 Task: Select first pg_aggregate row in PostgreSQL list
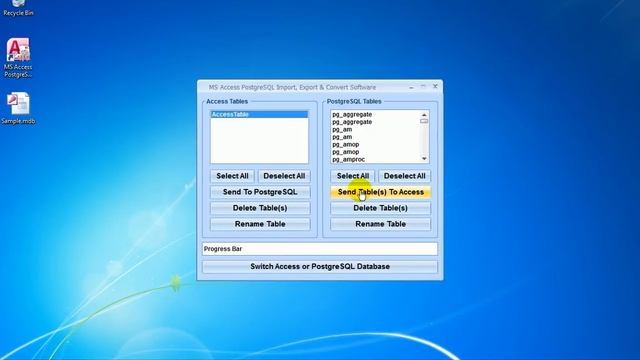tap(376, 115)
